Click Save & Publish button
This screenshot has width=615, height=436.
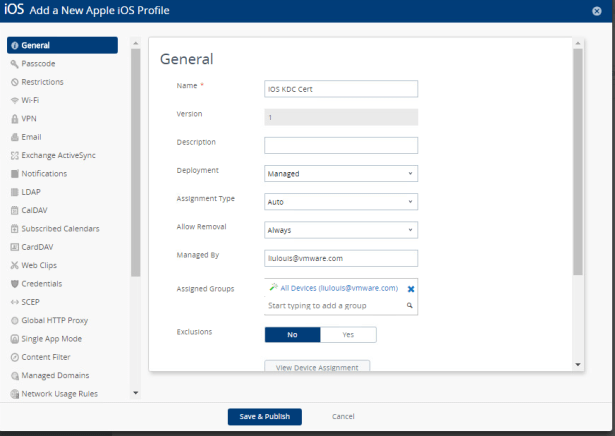point(265,416)
